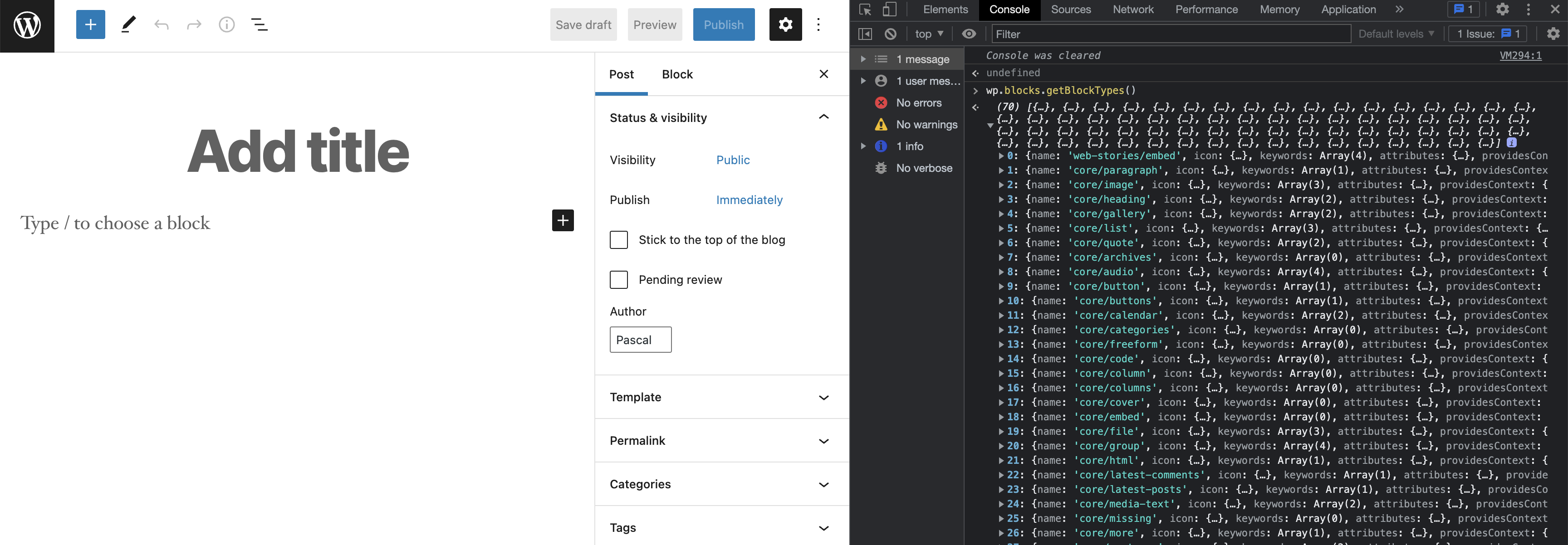
Task: Open the editor settings gear icon
Action: coord(785,24)
